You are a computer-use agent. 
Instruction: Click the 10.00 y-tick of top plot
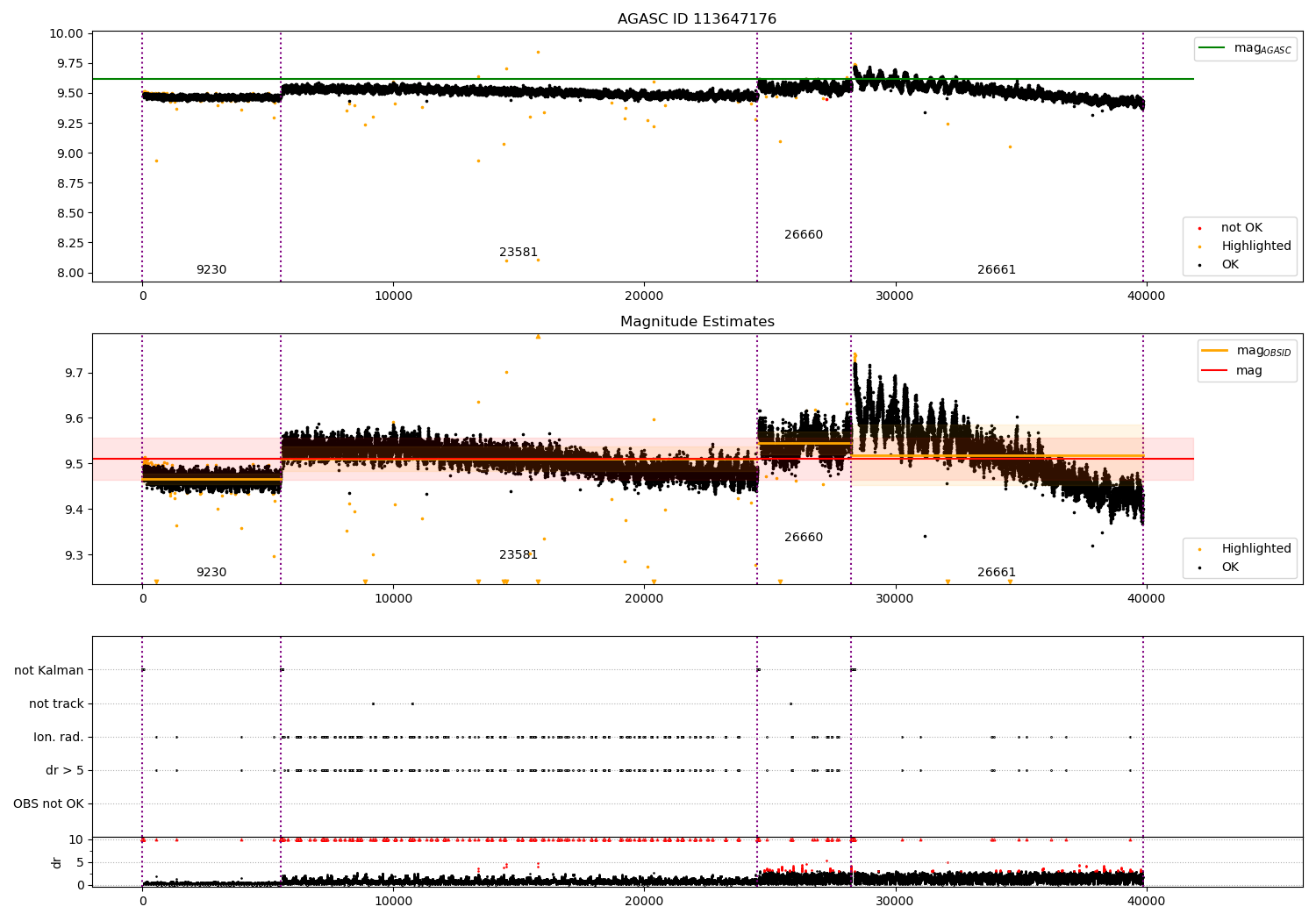(67, 33)
